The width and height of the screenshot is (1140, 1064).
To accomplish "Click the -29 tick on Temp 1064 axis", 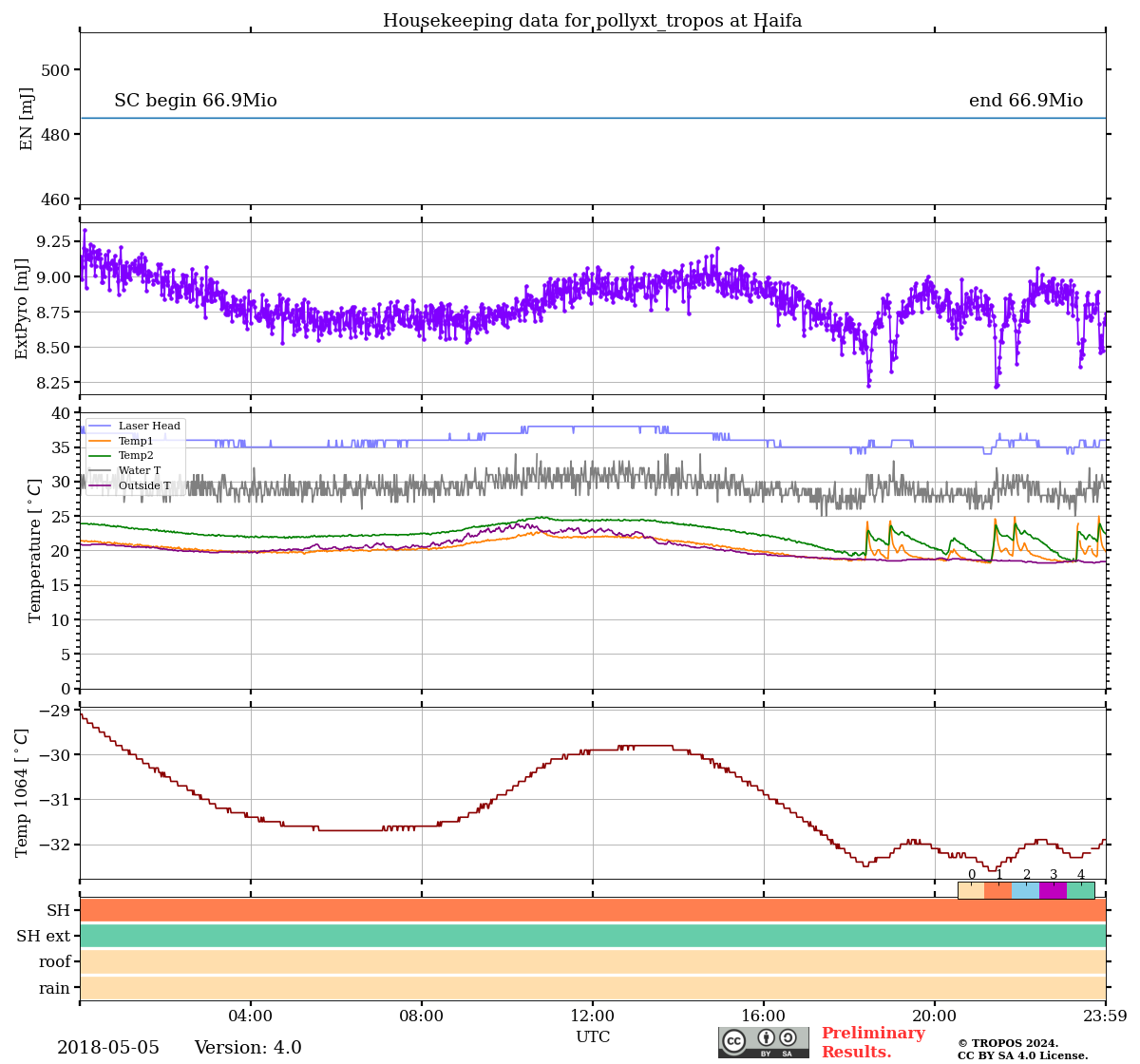I will point(54,711).
